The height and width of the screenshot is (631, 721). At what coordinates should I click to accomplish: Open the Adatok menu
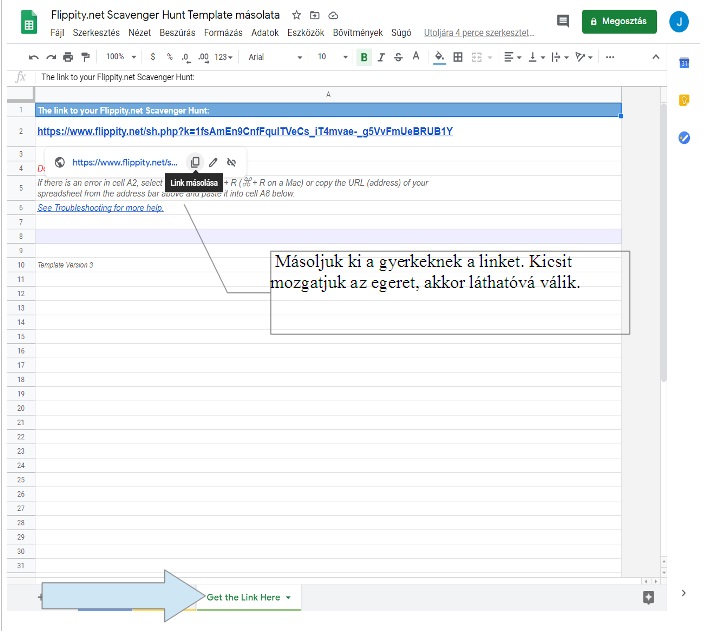pyautogui.click(x=265, y=33)
